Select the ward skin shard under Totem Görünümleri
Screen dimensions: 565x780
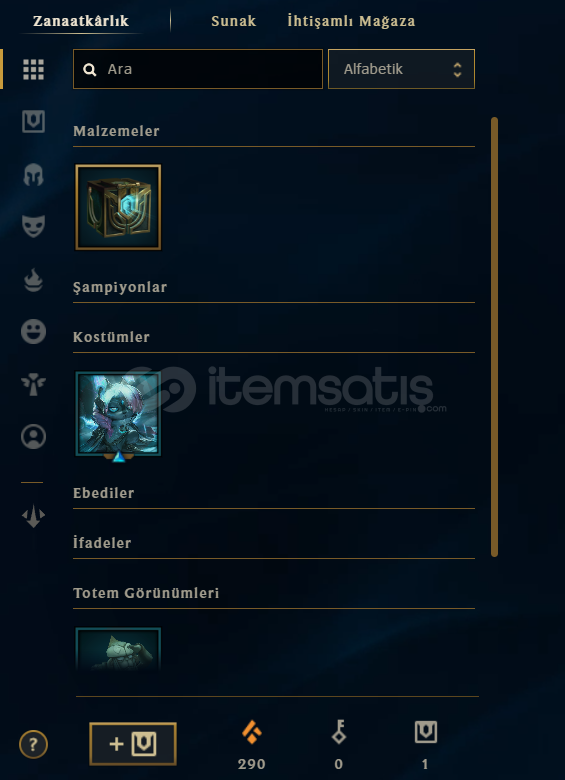pos(118,649)
